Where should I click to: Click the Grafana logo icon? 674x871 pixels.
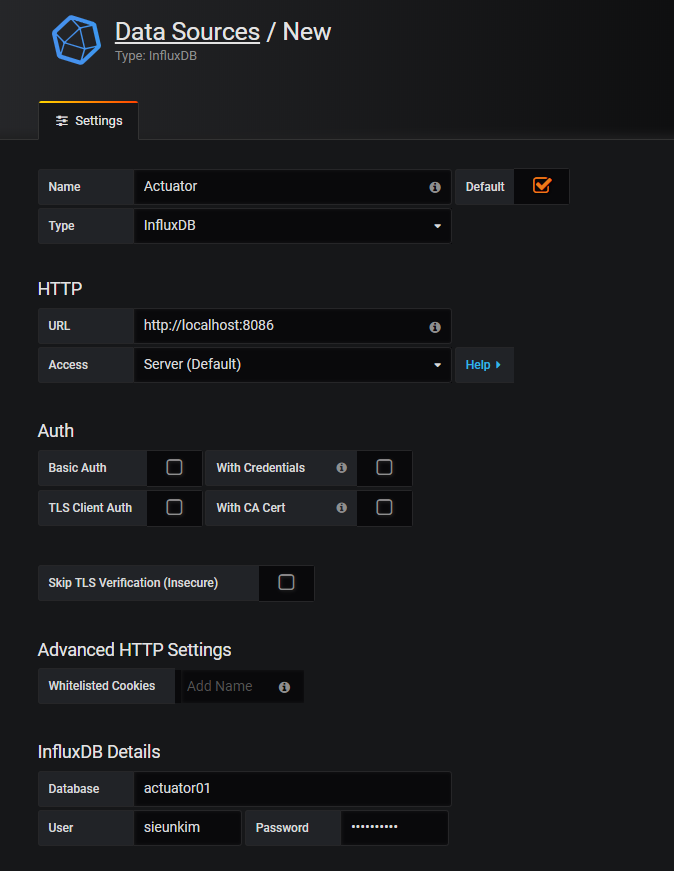click(x=76, y=40)
